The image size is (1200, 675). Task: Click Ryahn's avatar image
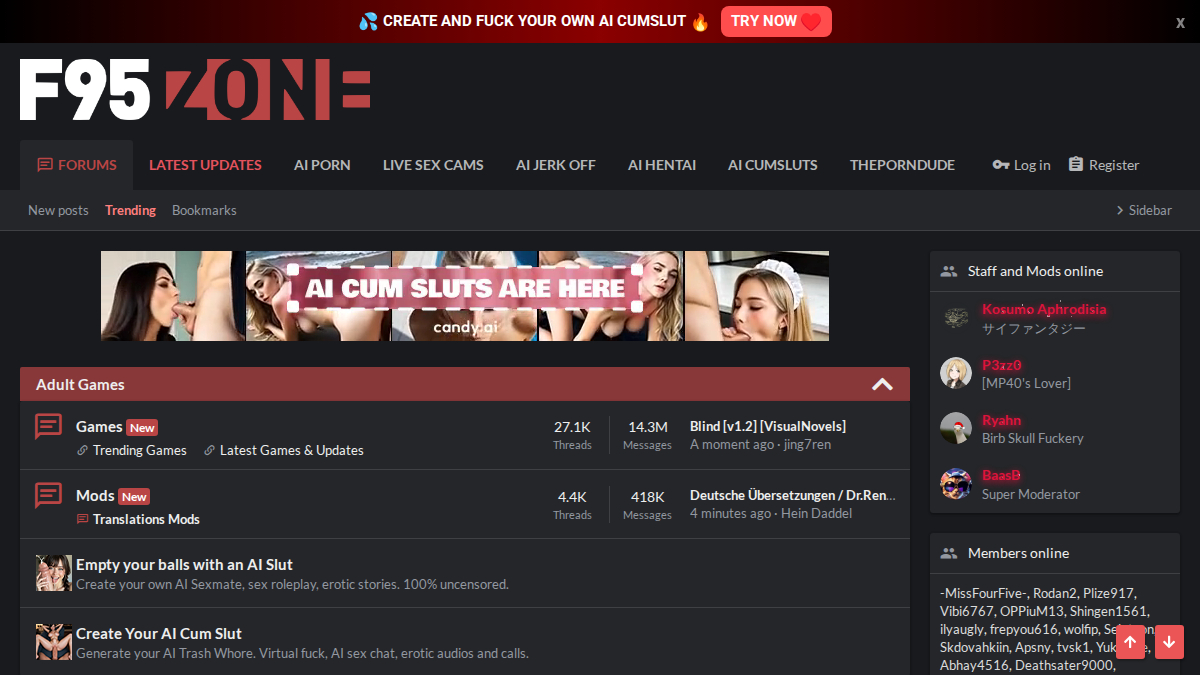click(x=956, y=428)
